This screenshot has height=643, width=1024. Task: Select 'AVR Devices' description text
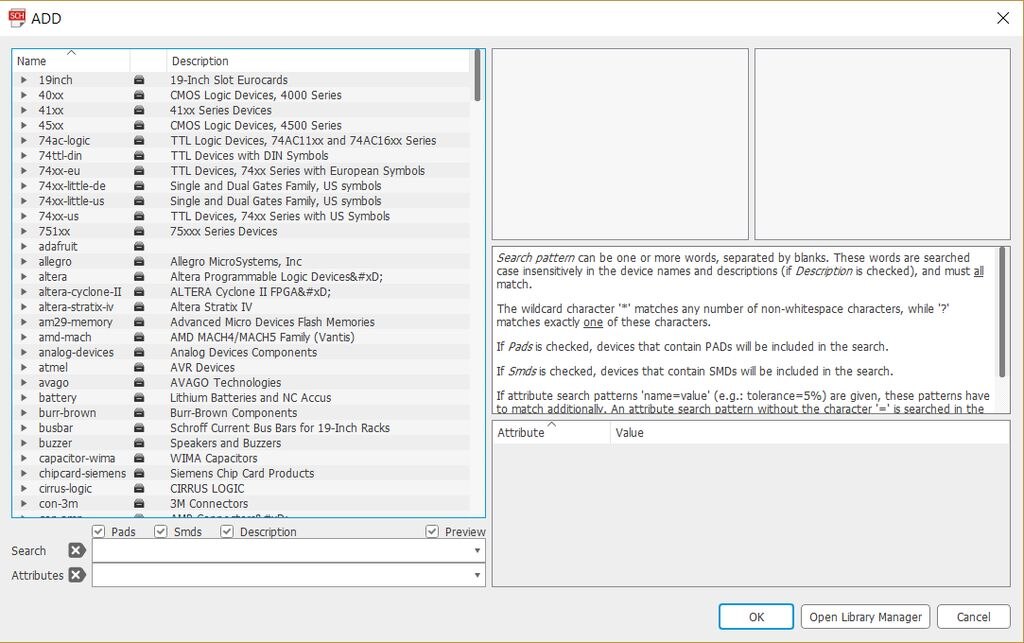[202, 368]
